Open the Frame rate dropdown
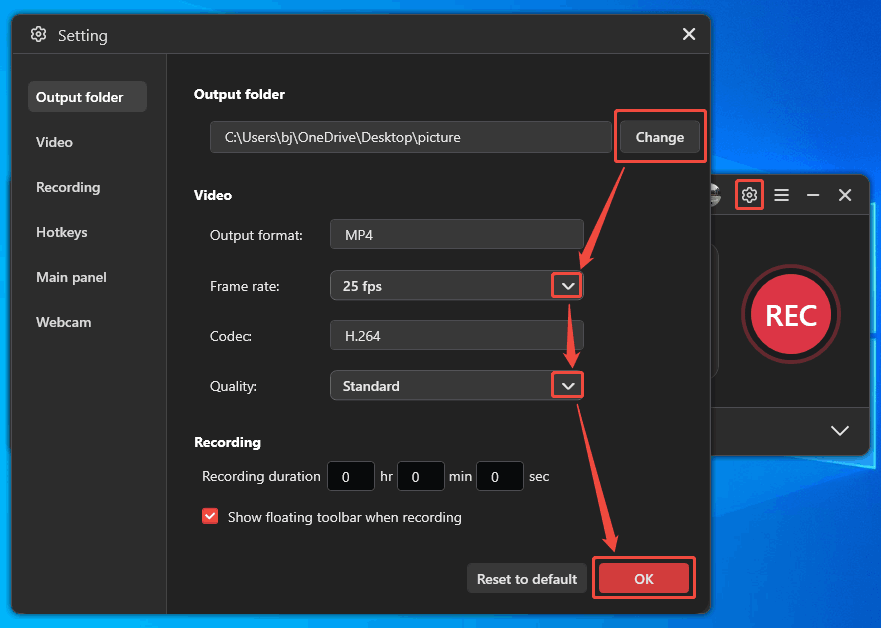881x628 pixels. 566,285
